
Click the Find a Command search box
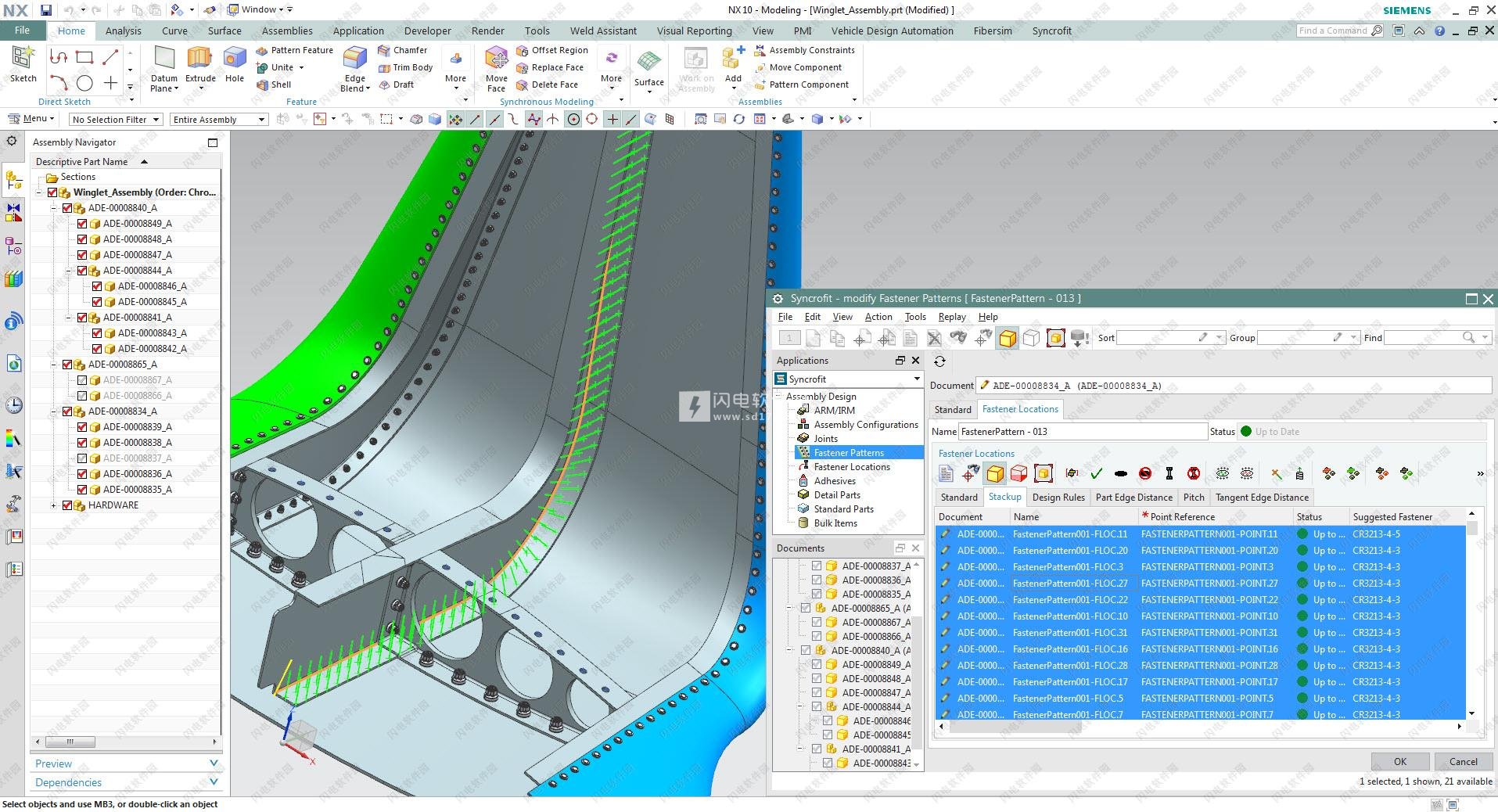point(1340,31)
